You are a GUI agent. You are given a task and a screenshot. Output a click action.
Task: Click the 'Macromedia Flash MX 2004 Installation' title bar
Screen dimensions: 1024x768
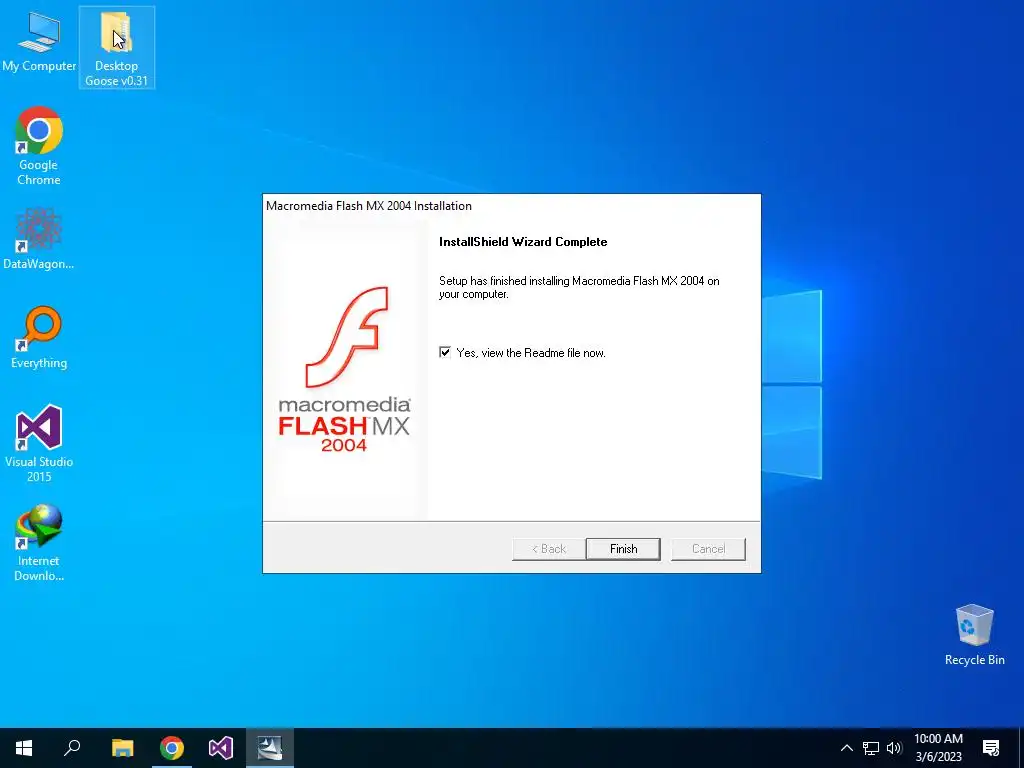click(511, 206)
